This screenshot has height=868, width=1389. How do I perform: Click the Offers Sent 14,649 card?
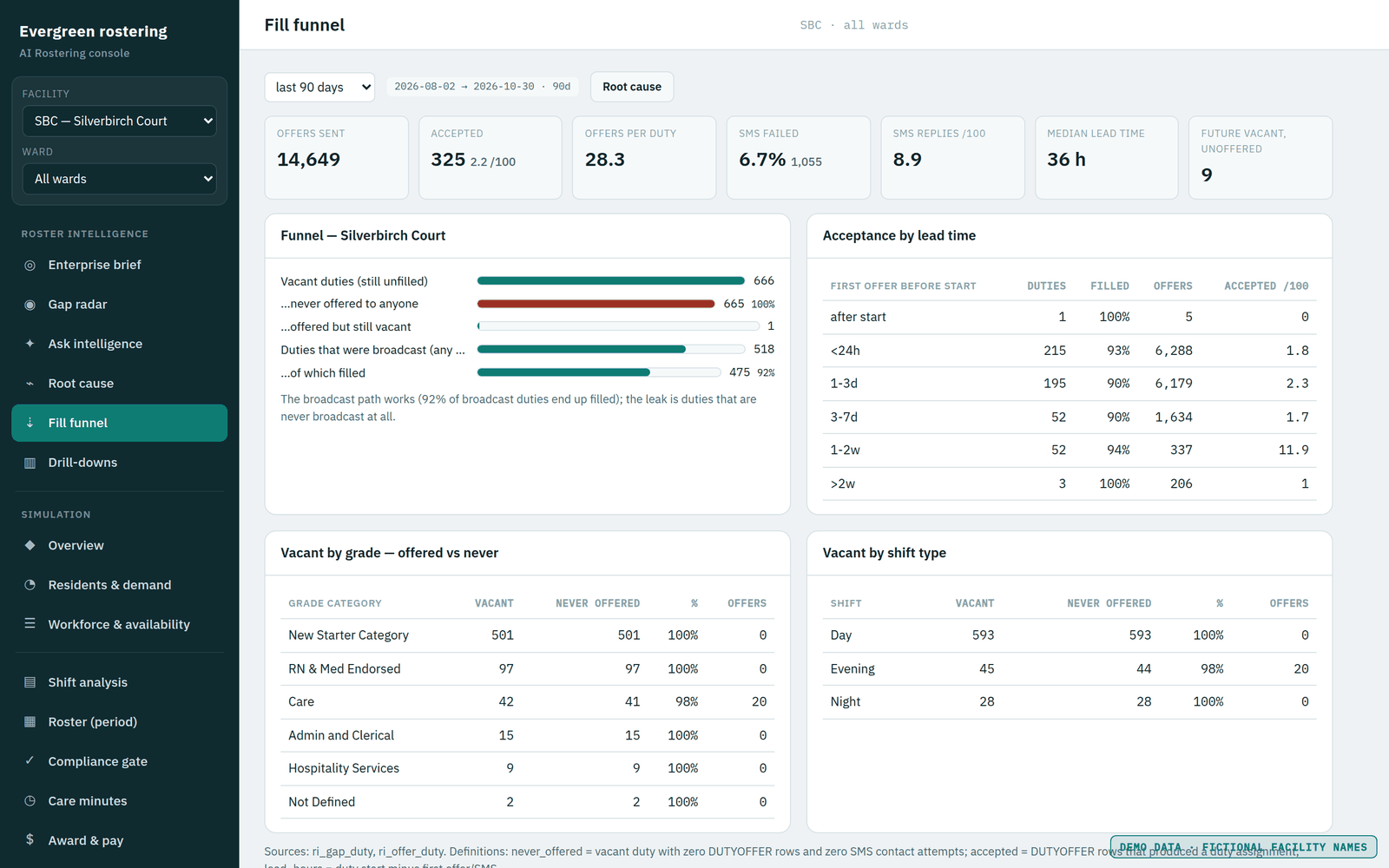337,158
